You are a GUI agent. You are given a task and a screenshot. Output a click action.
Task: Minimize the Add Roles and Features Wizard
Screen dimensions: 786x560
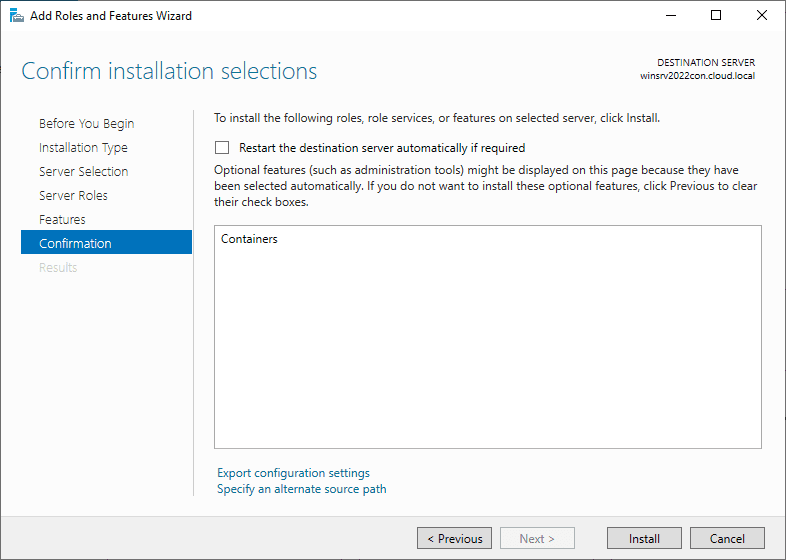670,16
